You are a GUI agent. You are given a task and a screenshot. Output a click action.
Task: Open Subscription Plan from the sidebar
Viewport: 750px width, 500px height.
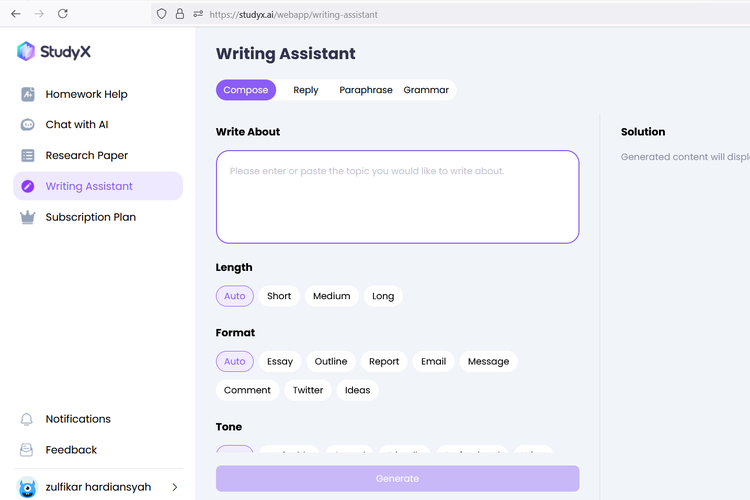pyautogui.click(x=98, y=217)
